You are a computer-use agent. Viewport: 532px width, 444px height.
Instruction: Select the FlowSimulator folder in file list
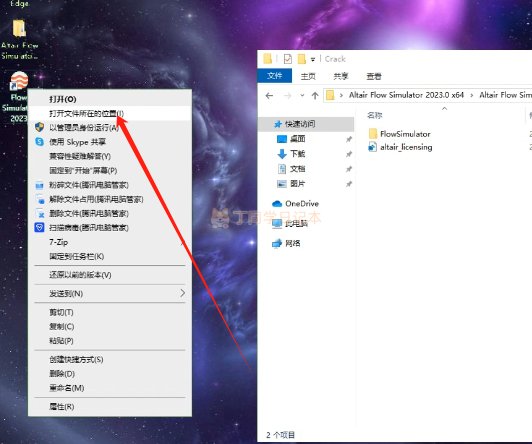(x=405, y=134)
